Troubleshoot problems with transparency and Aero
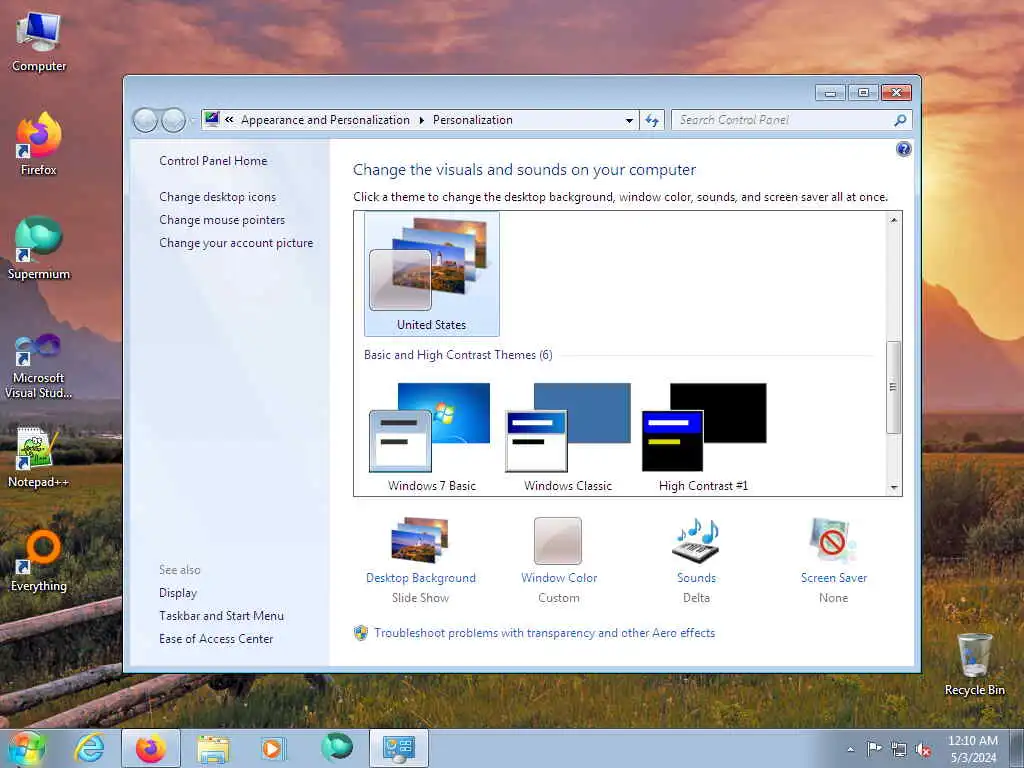 pyautogui.click(x=544, y=633)
